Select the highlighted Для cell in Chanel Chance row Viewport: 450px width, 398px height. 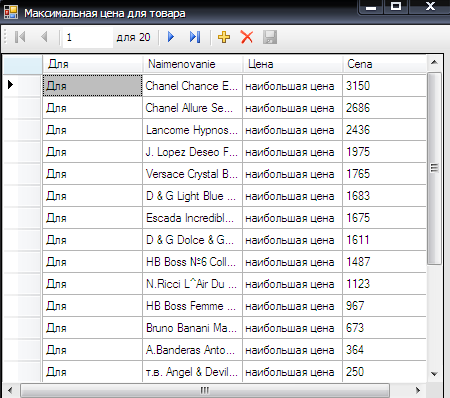click(92, 86)
